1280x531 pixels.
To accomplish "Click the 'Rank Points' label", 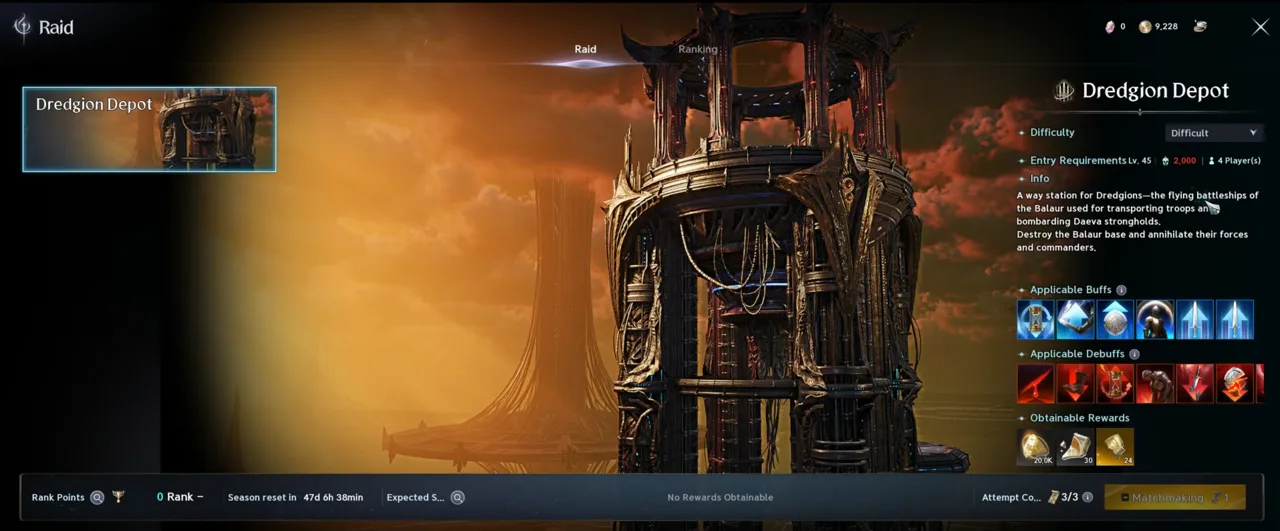I will click(x=58, y=497).
